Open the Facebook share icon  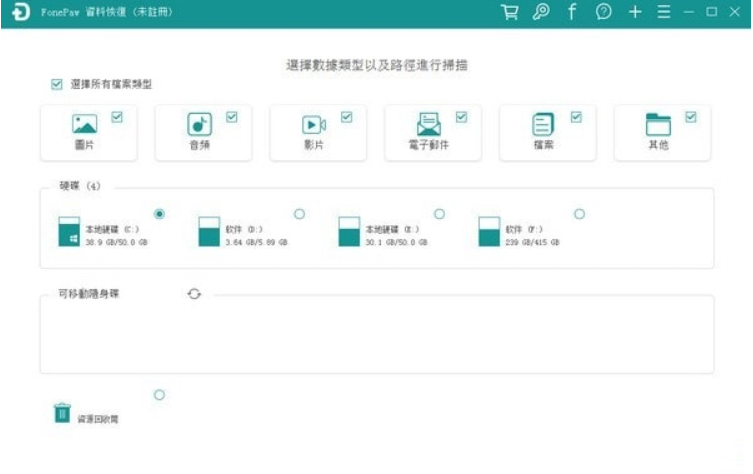pyautogui.click(x=572, y=12)
